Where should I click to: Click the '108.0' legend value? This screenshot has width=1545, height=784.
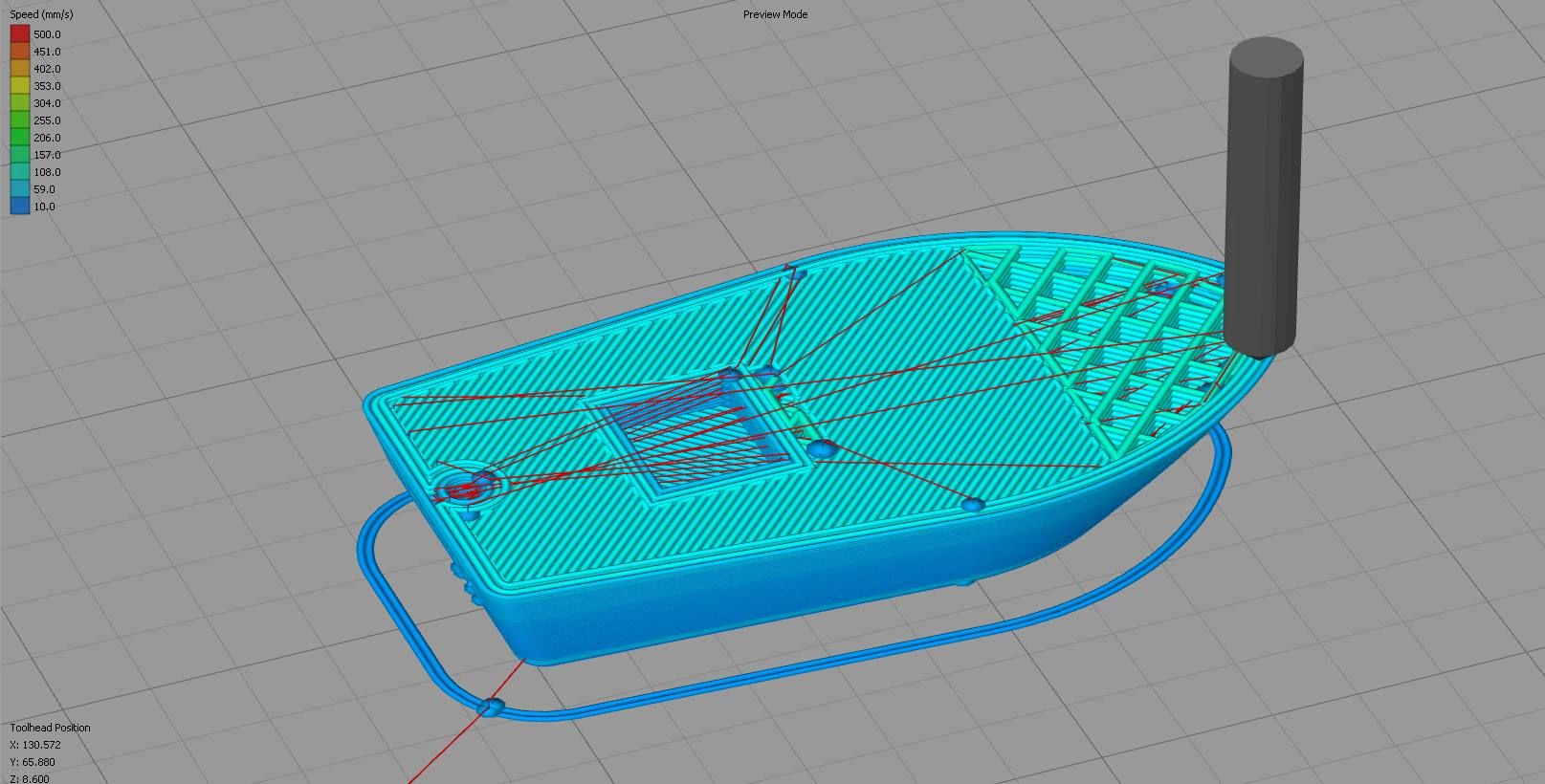[47, 172]
